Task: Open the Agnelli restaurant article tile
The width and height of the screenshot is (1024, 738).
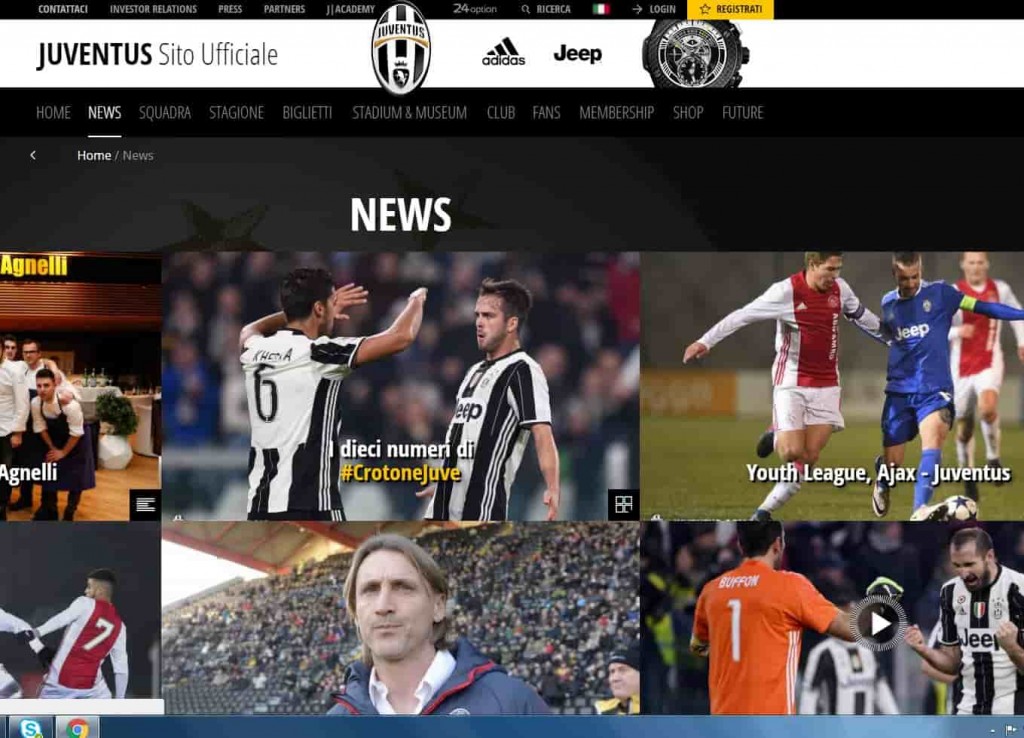Action: 80,386
